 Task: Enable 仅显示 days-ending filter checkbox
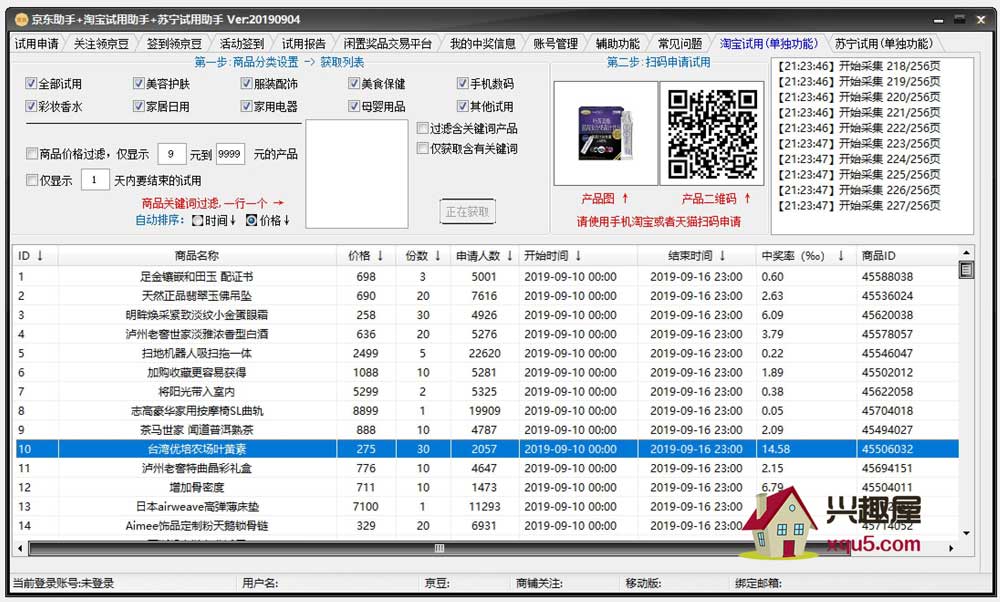32,180
